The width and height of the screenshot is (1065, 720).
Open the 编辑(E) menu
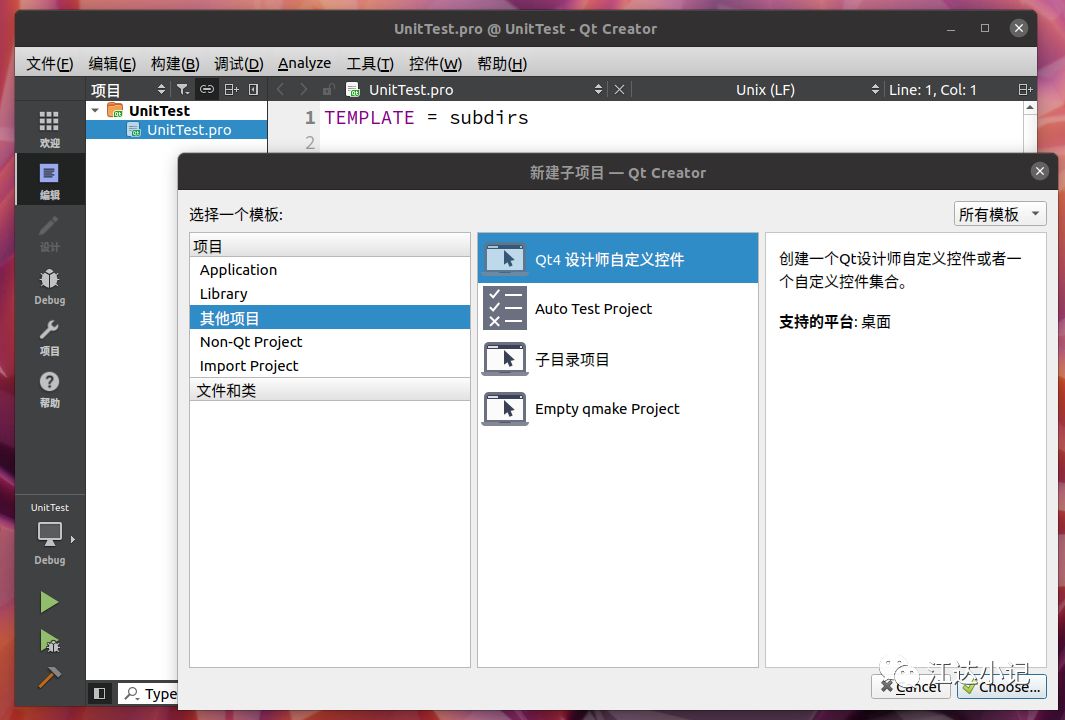(112, 63)
